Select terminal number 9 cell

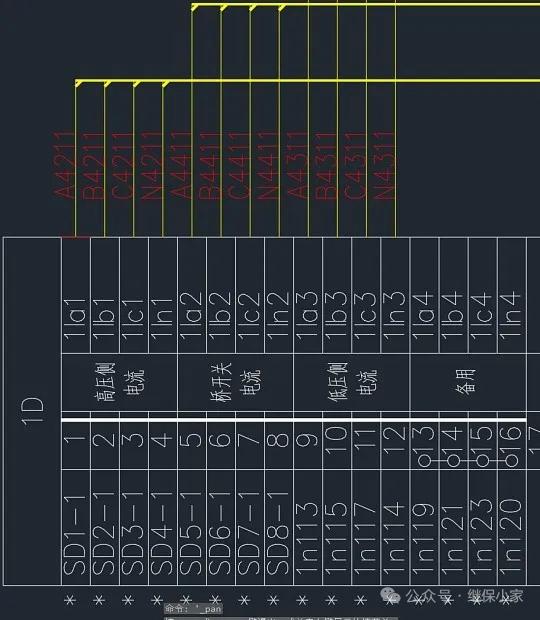coord(308,446)
